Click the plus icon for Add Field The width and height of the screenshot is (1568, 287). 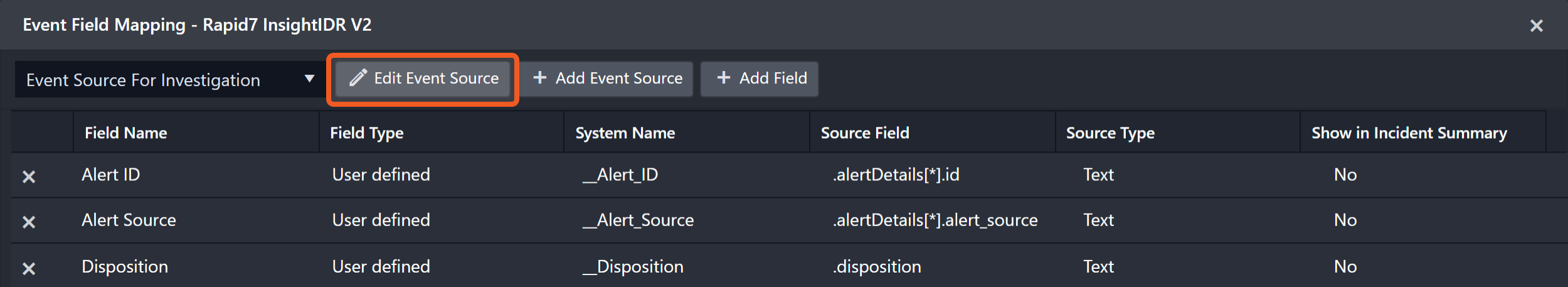coord(723,77)
